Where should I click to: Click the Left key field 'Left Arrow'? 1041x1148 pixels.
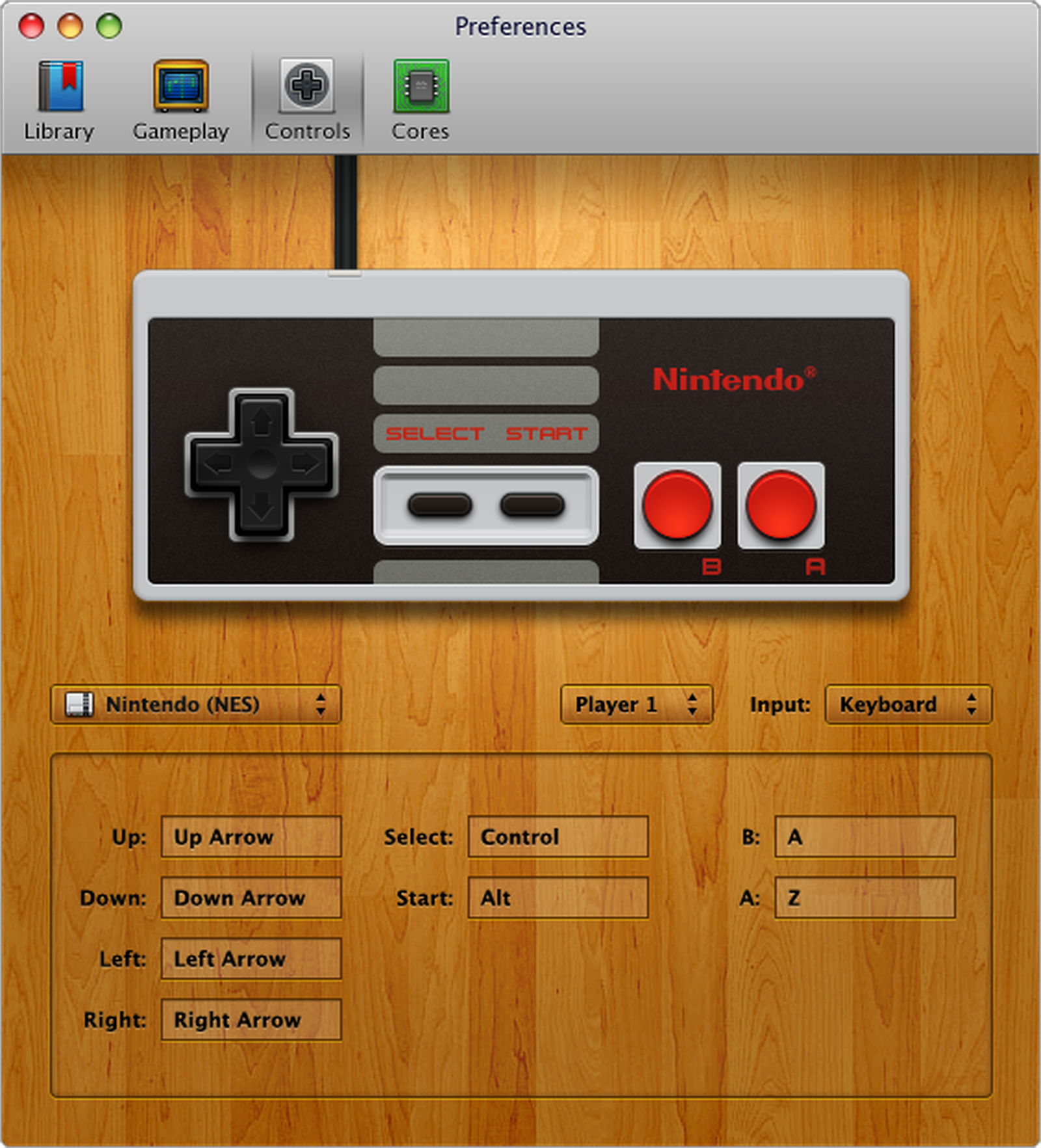251,959
